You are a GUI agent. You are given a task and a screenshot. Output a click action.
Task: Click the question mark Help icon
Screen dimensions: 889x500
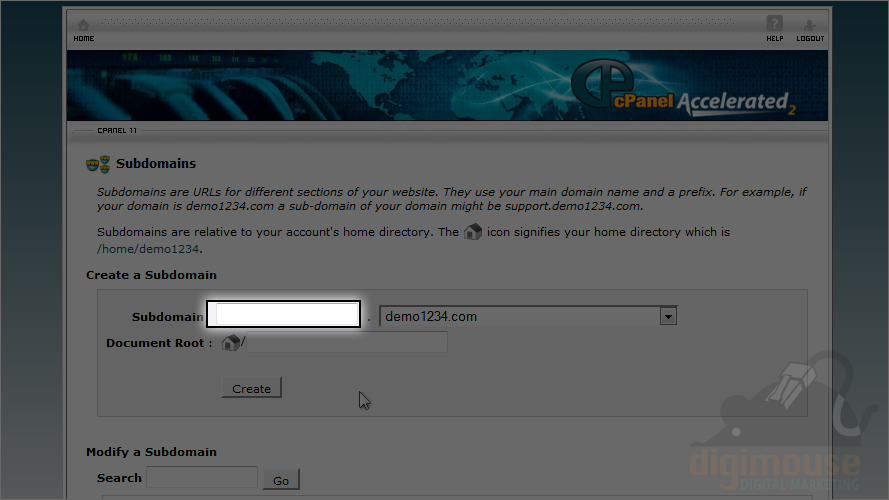[x=774, y=24]
